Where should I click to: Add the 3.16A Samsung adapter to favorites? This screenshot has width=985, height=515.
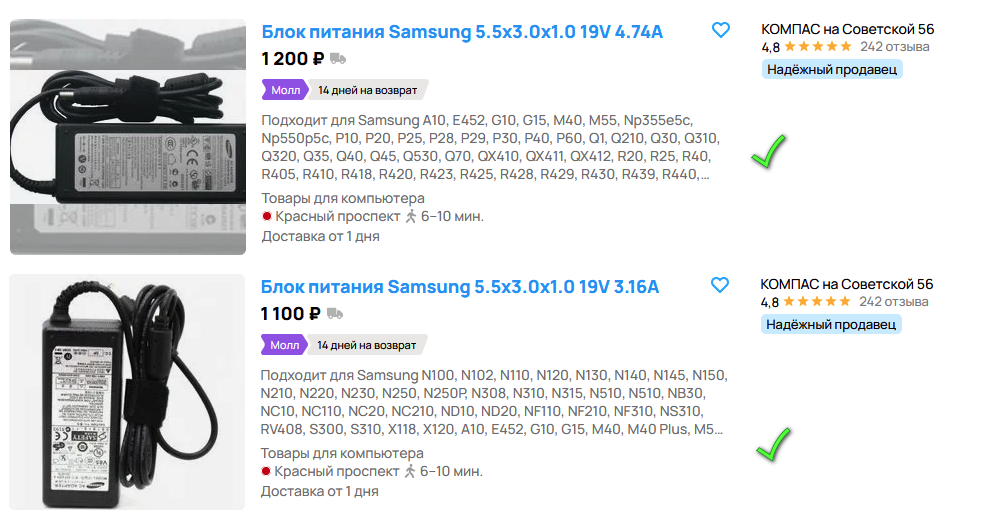click(x=720, y=285)
